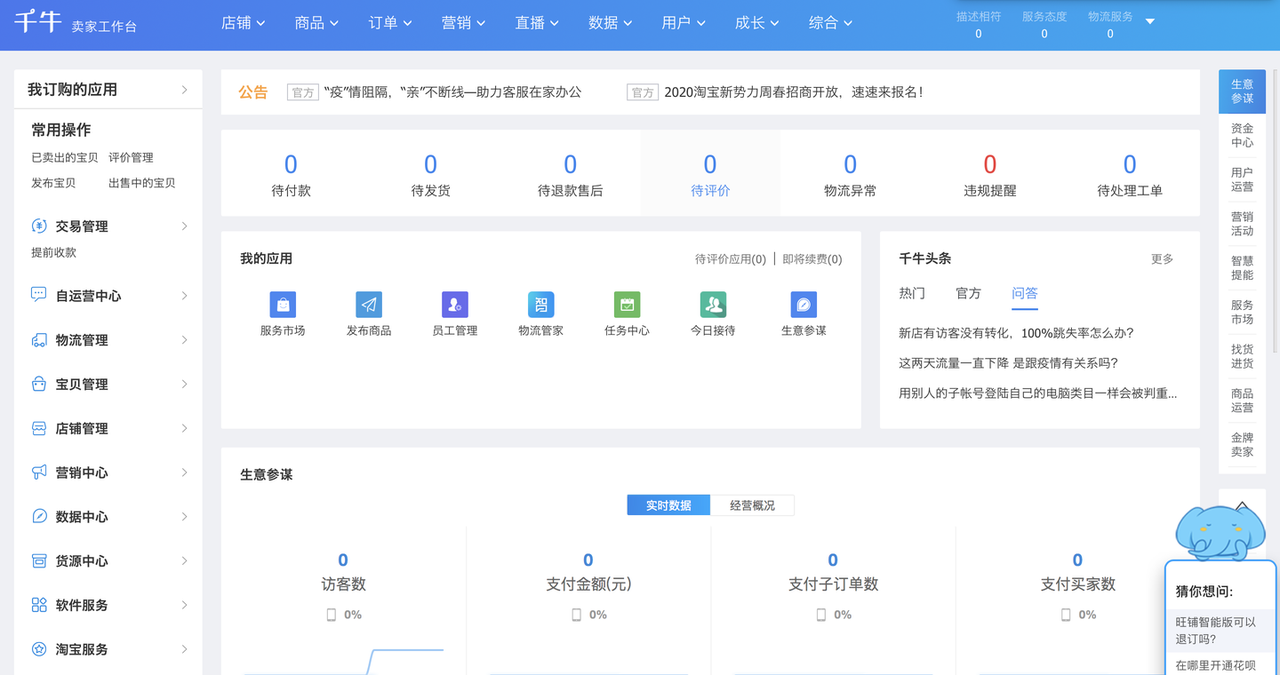Open 资金中心 in the right sidebar
The image size is (1280, 675).
1242,135
